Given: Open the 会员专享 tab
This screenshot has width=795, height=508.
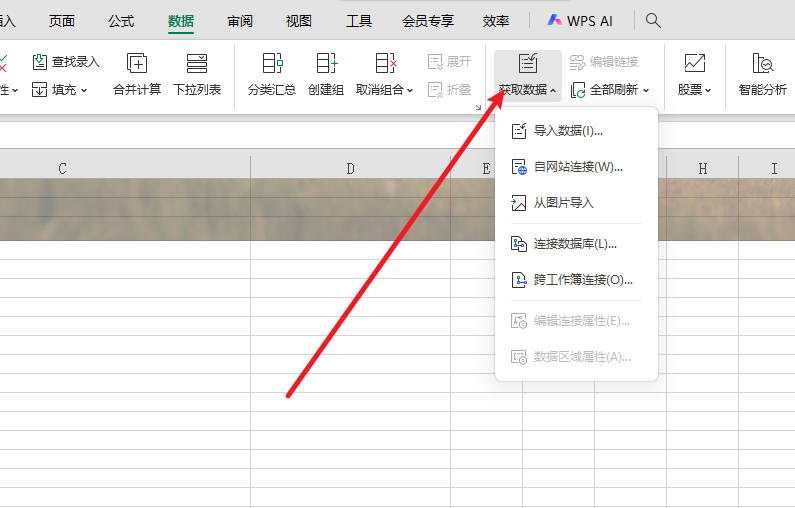Looking at the screenshot, I should [428, 21].
